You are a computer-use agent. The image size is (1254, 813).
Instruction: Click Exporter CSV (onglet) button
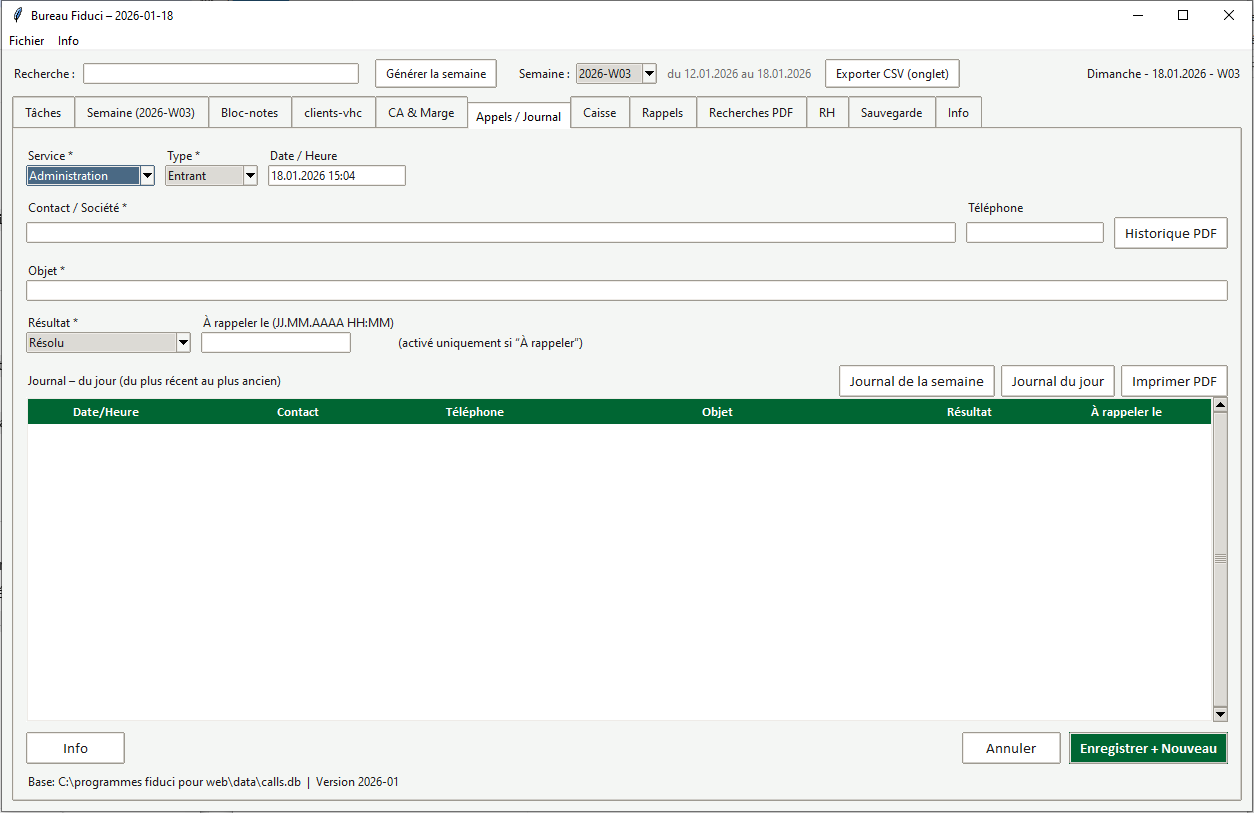(x=892, y=74)
